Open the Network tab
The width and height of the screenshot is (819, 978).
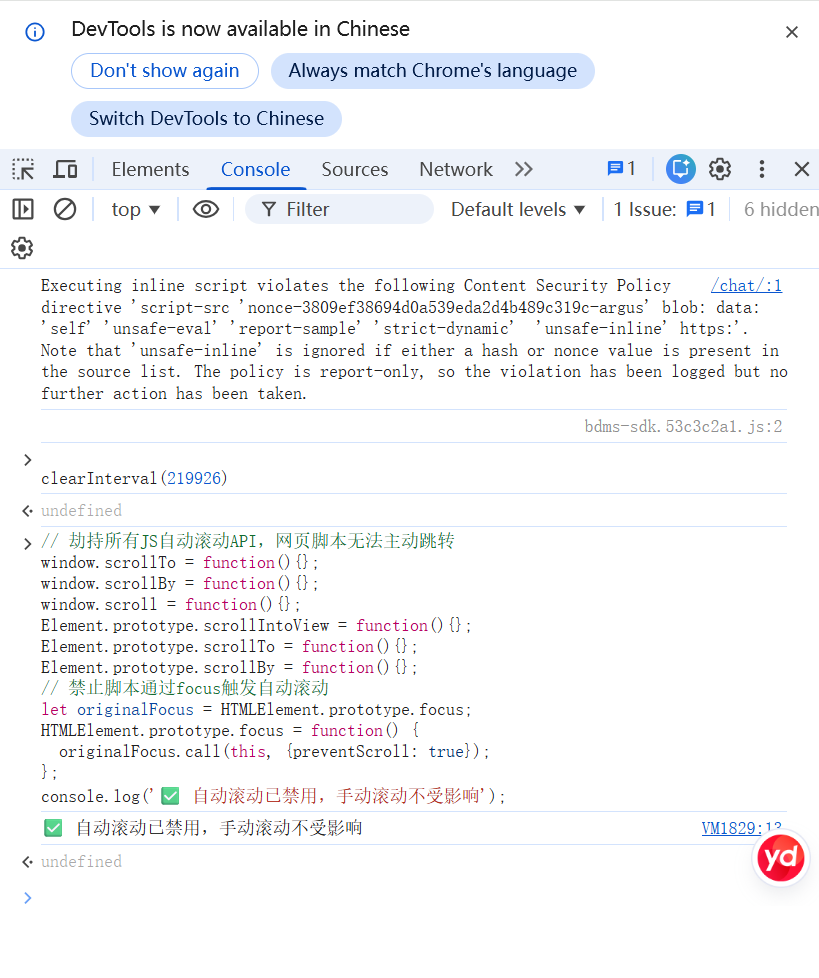456,169
